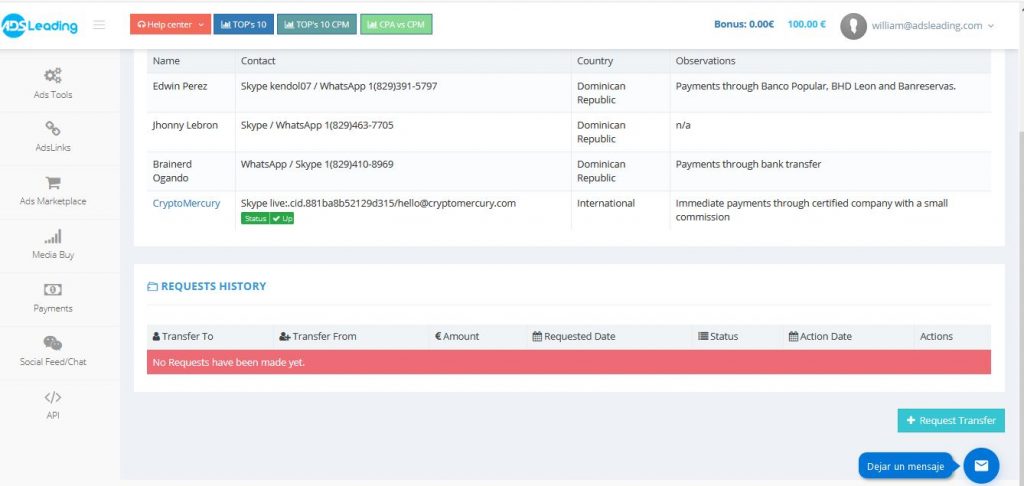Click the ADS Leading logo
Screen dimensions: 1024x486
(x=39, y=25)
